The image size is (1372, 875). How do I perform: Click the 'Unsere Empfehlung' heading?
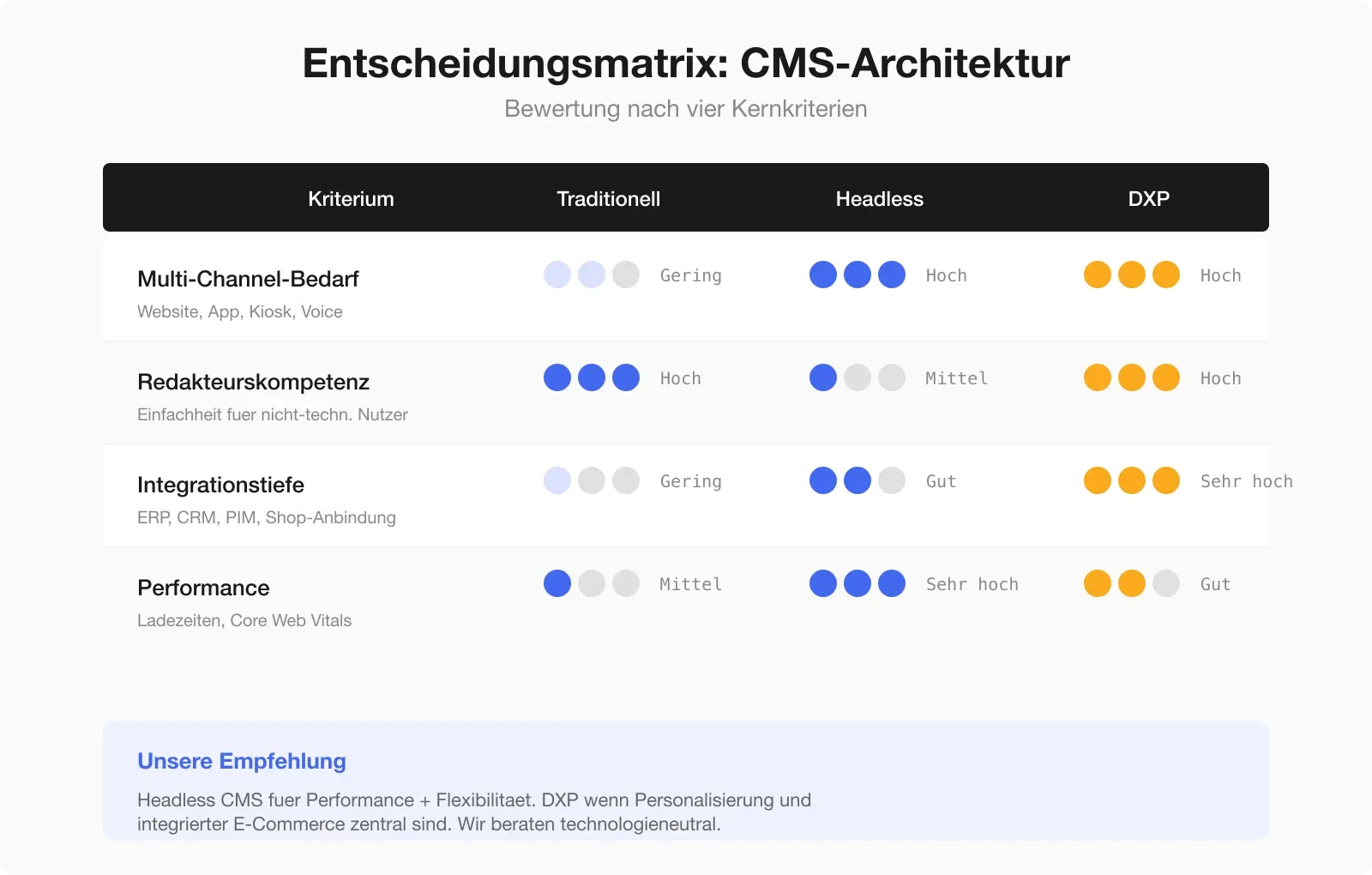tap(241, 761)
